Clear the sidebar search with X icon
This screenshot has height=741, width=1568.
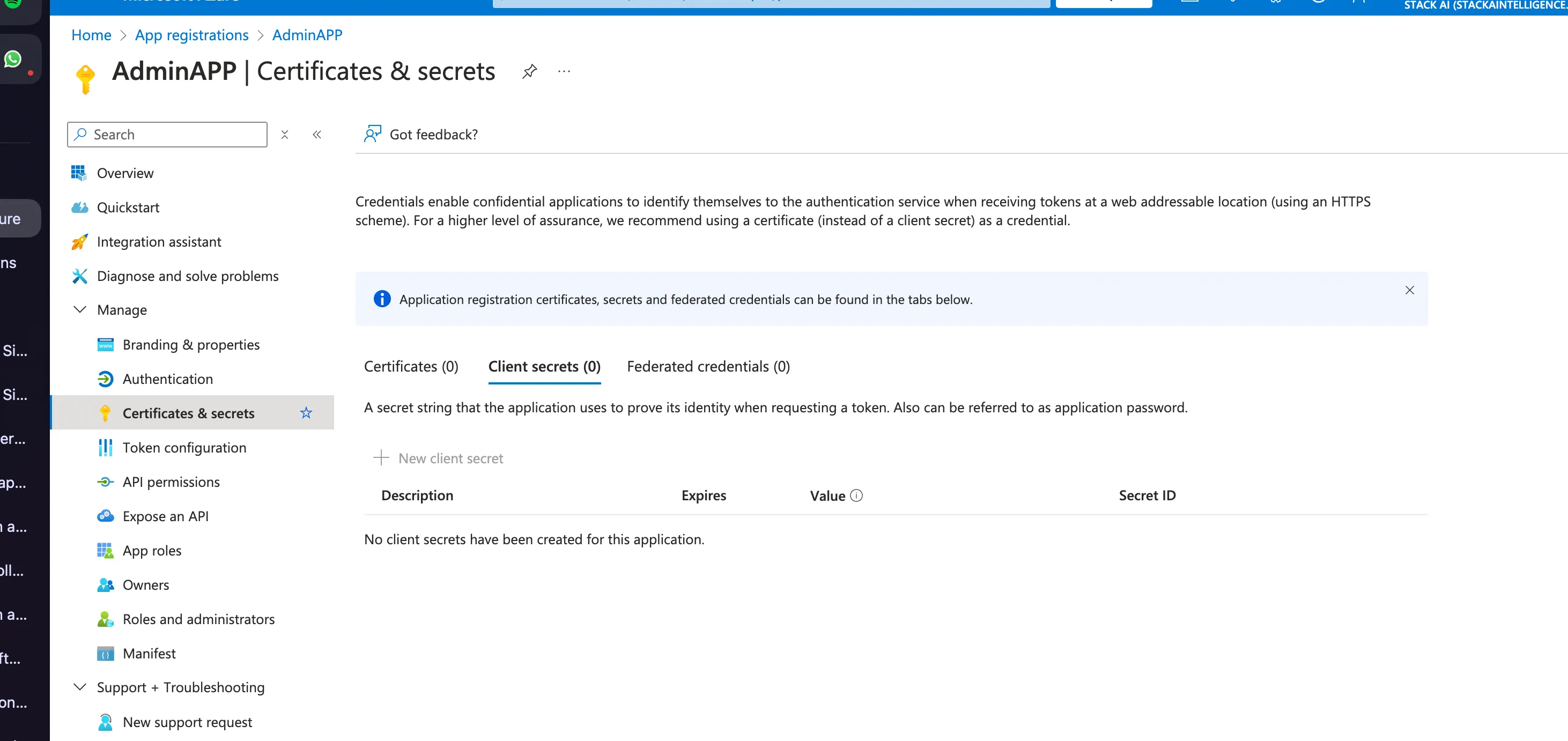tap(284, 135)
